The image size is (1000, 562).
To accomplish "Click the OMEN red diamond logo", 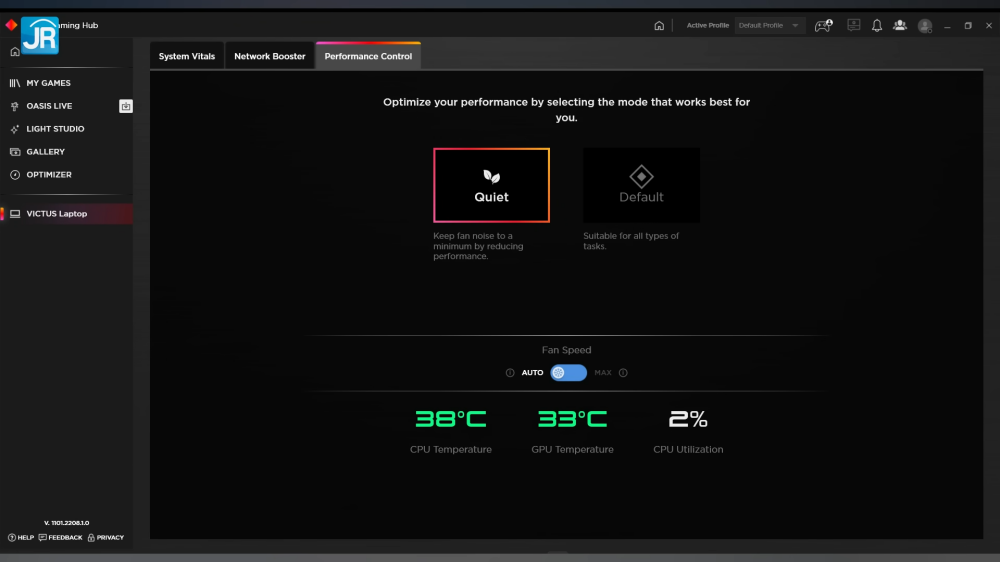I will coord(11,25).
